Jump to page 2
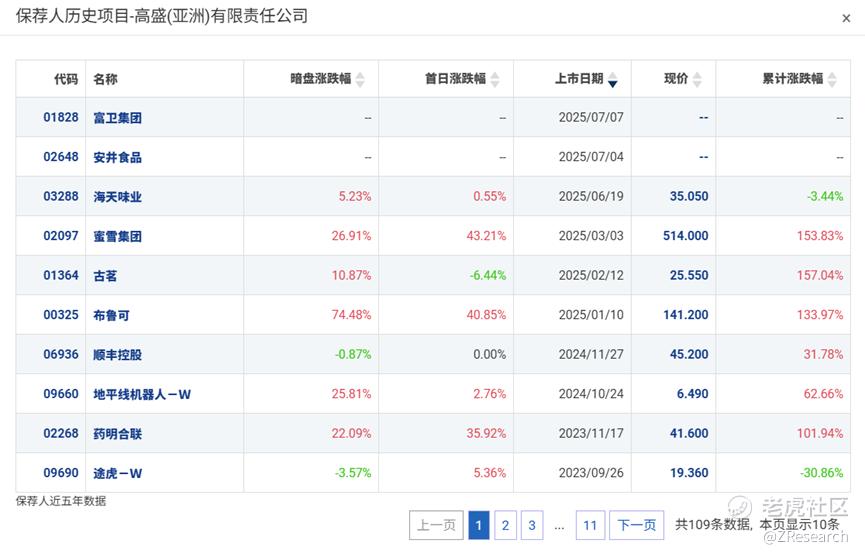865x557 pixels. (x=505, y=525)
